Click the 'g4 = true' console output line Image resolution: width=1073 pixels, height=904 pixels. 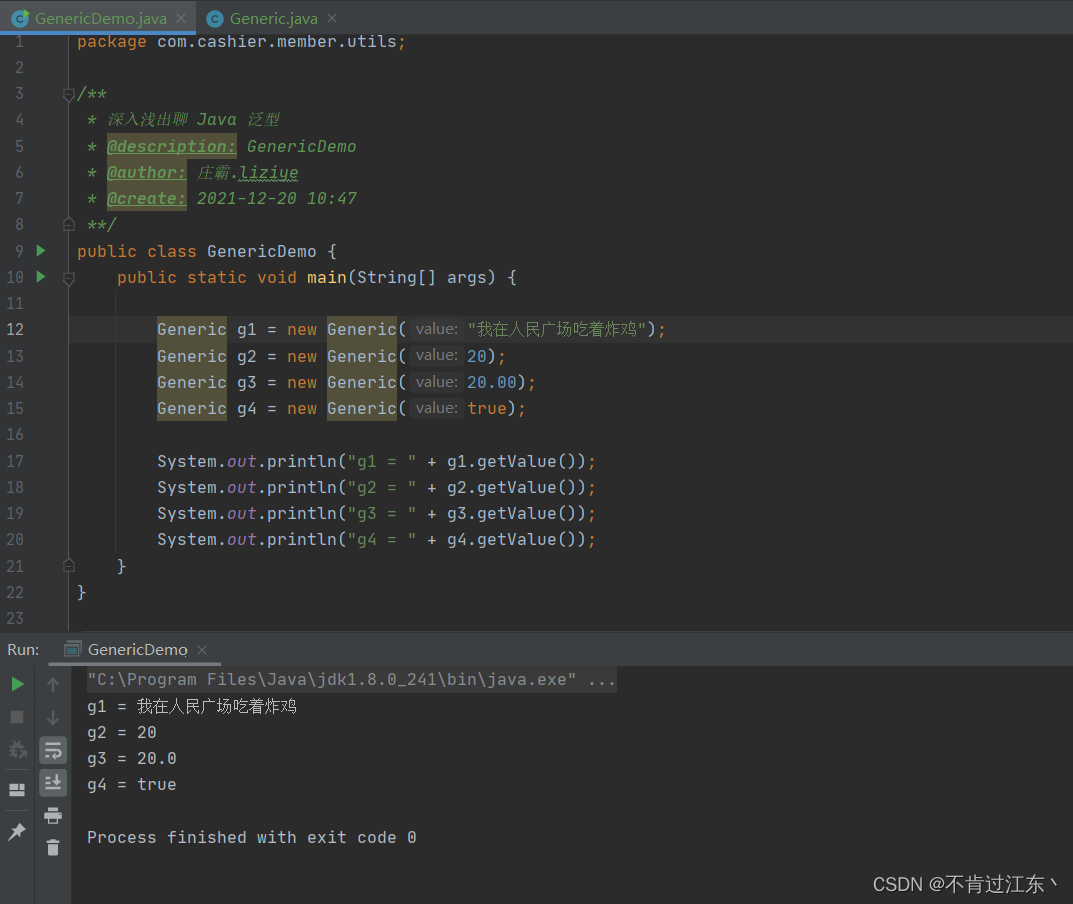point(131,784)
